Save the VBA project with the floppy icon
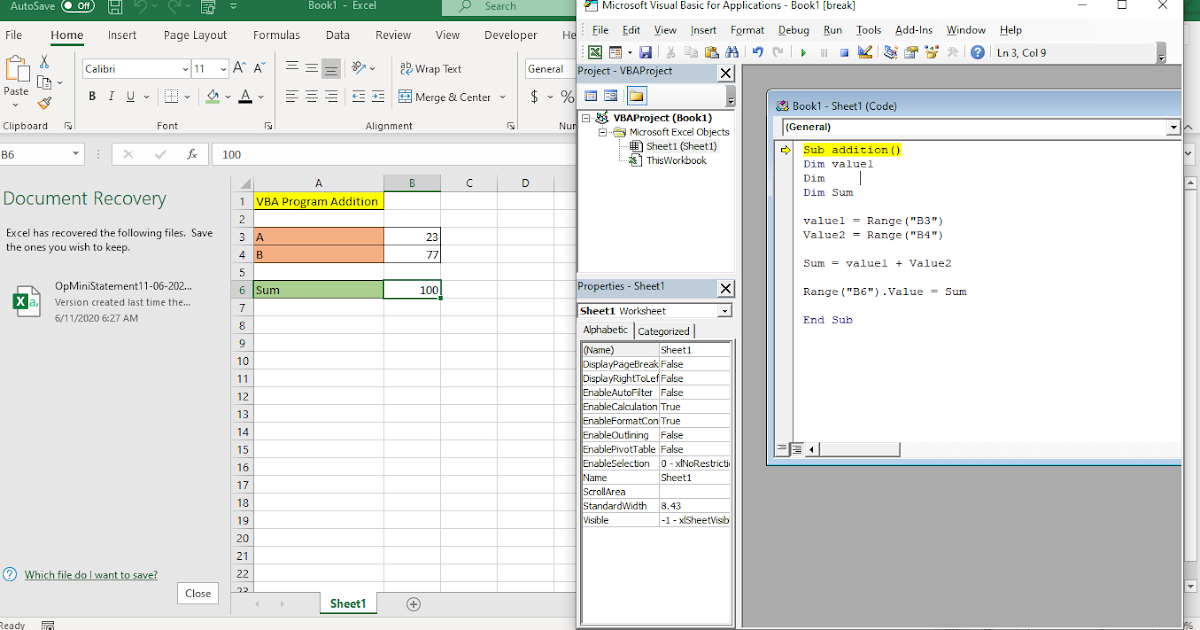 tap(645, 52)
